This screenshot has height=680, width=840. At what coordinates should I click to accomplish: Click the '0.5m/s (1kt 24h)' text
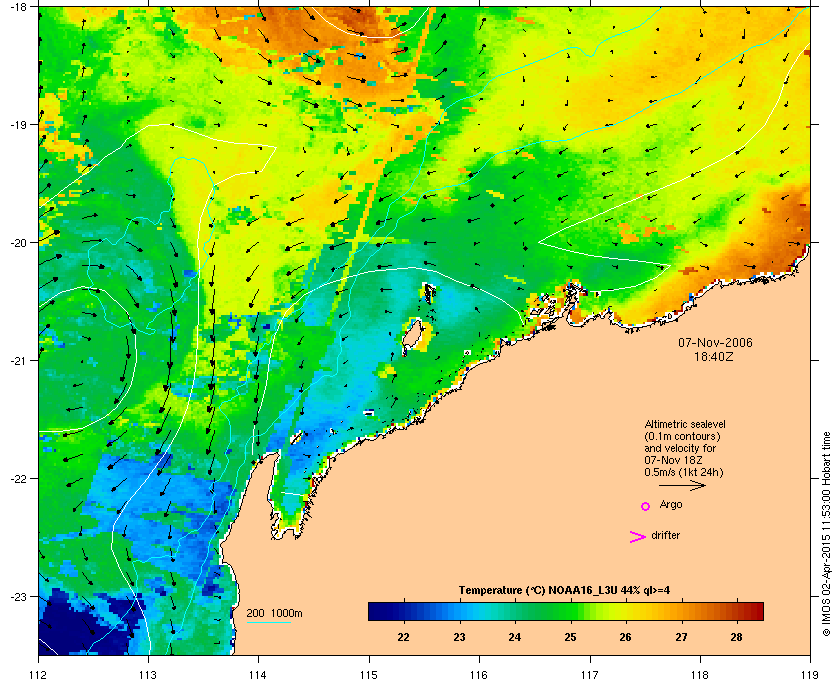pyautogui.click(x=684, y=472)
